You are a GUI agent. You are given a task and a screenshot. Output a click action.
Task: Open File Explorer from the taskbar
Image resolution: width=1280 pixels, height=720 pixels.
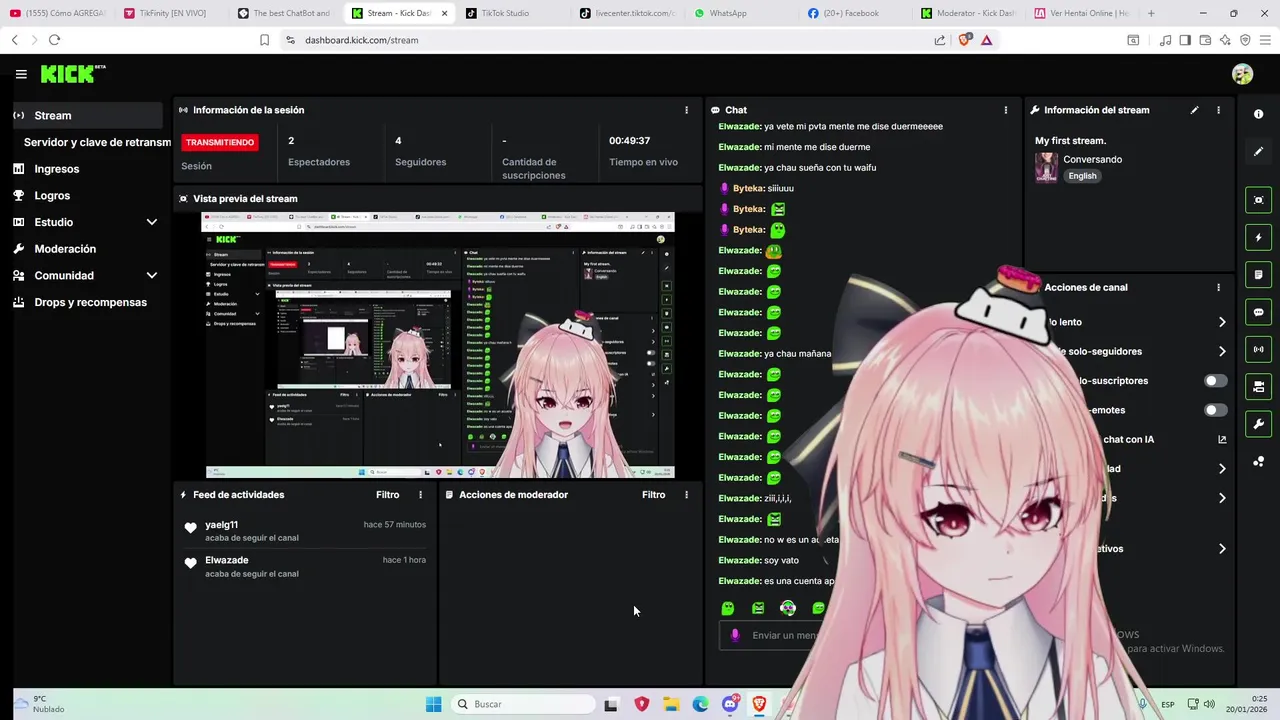point(671,704)
